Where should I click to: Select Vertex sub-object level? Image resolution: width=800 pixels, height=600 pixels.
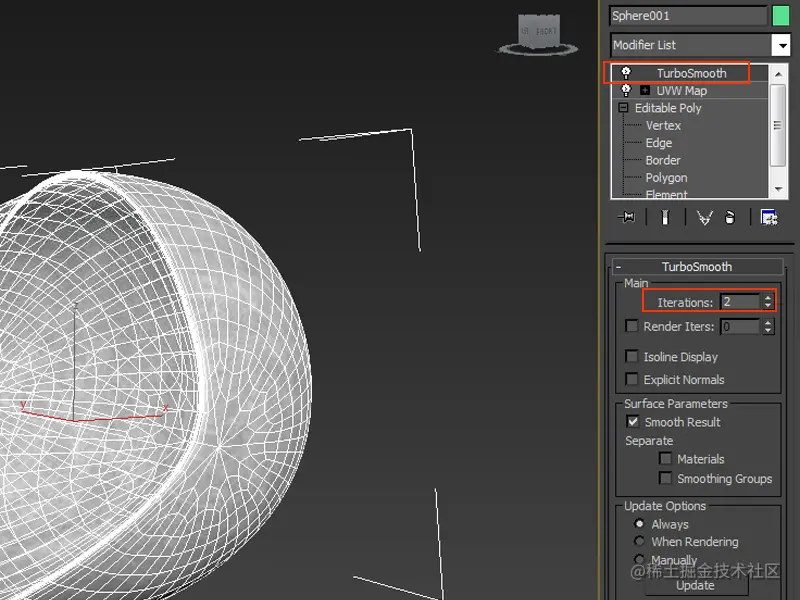tap(663, 126)
